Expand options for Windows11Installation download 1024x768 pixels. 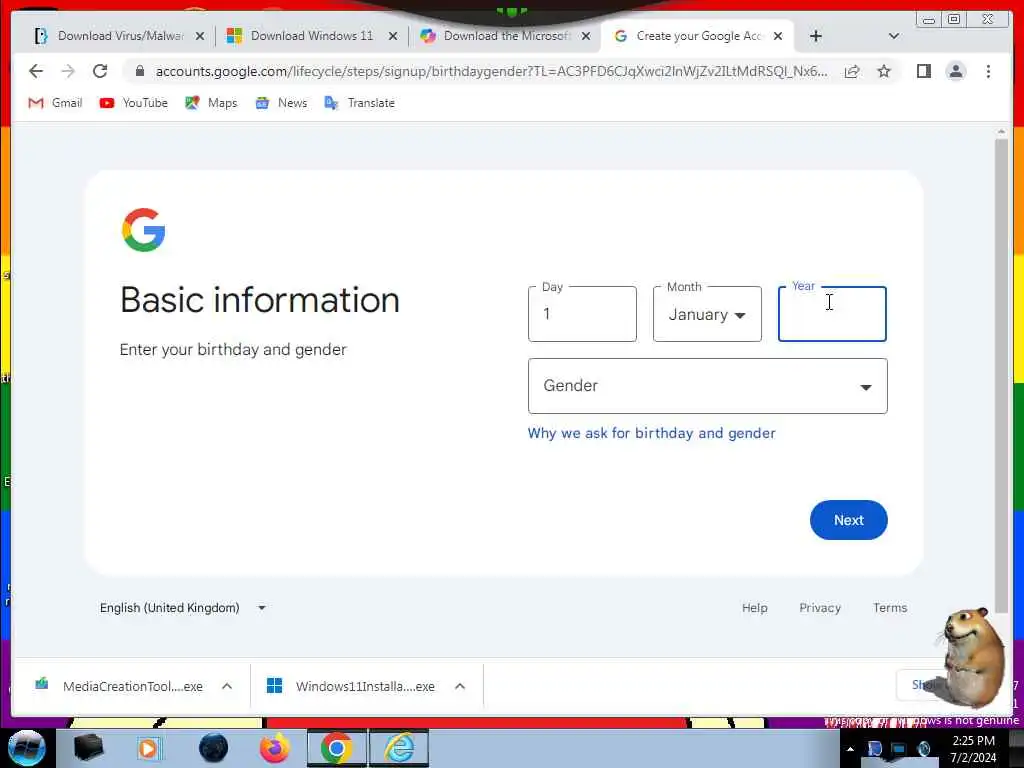[460, 686]
